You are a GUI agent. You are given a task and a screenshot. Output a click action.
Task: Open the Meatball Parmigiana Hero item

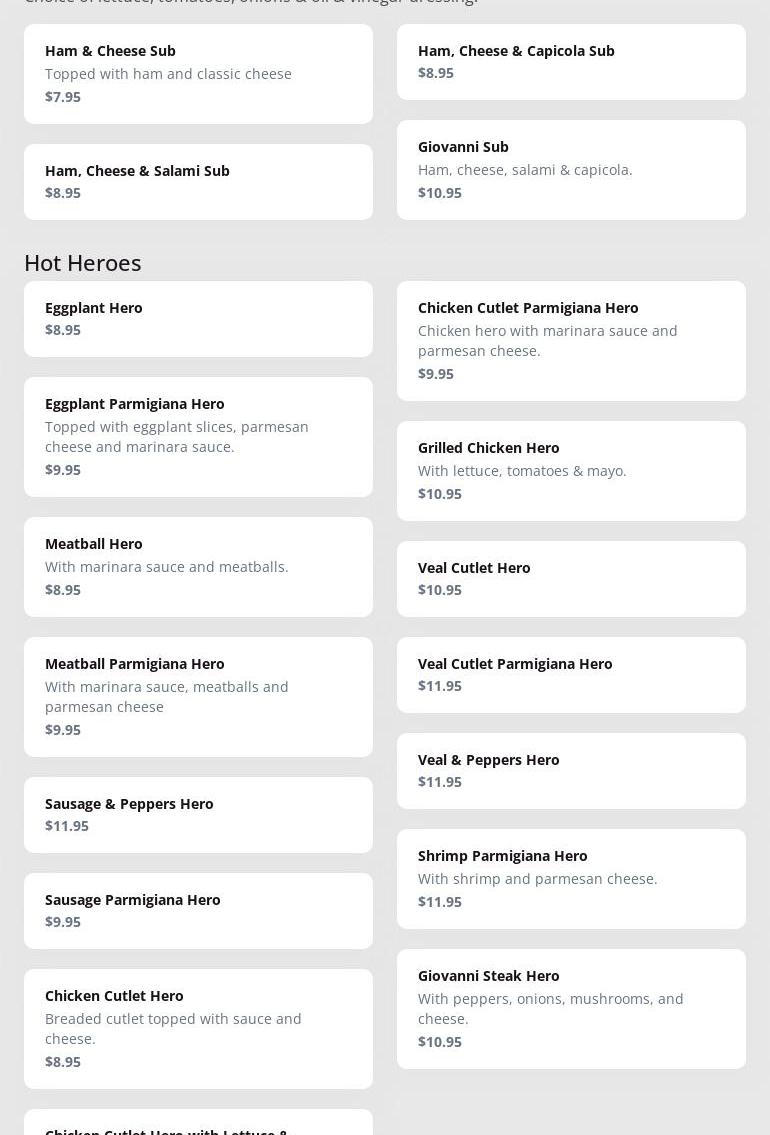pos(198,697)
